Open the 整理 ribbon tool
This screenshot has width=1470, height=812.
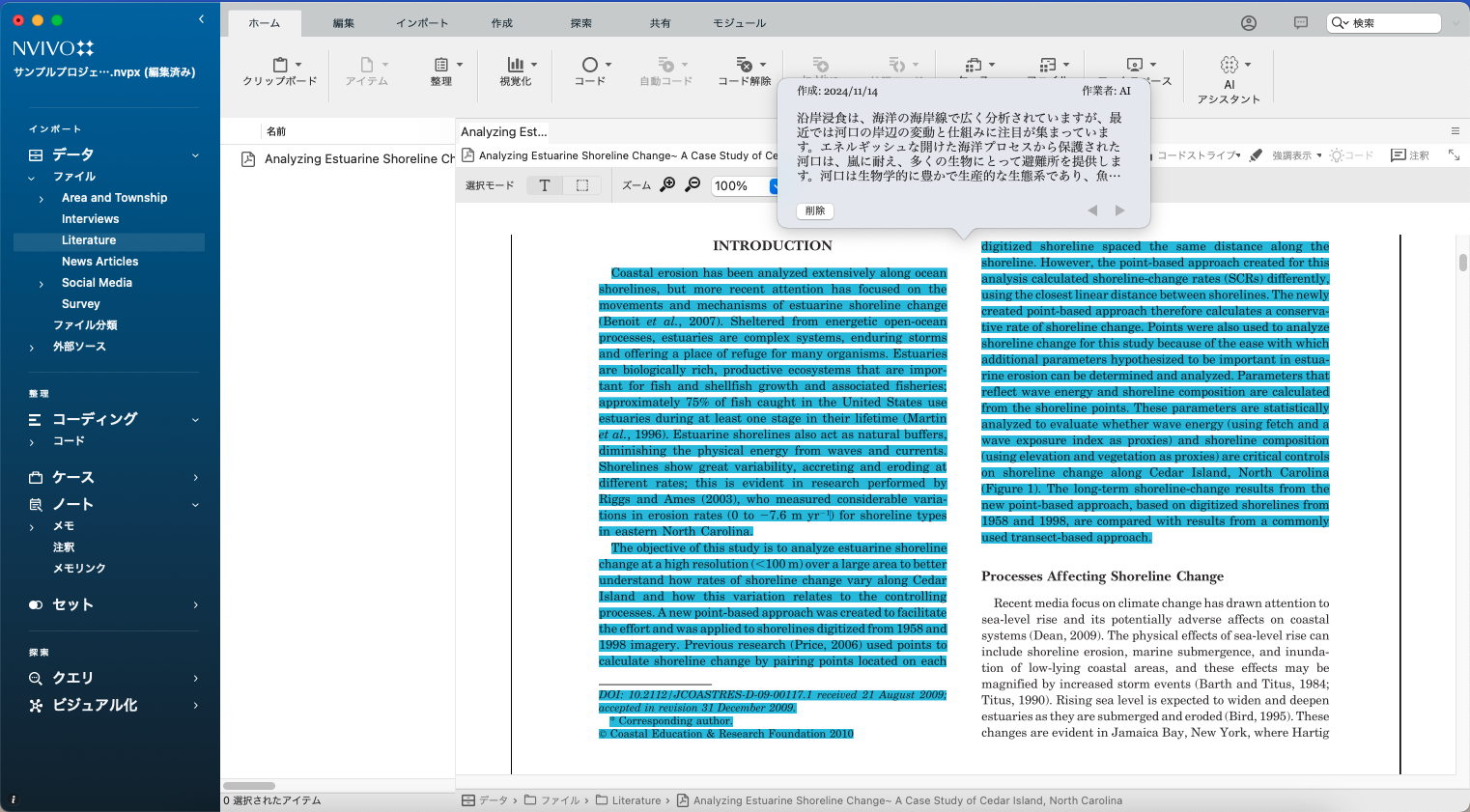tap(441, 71)
